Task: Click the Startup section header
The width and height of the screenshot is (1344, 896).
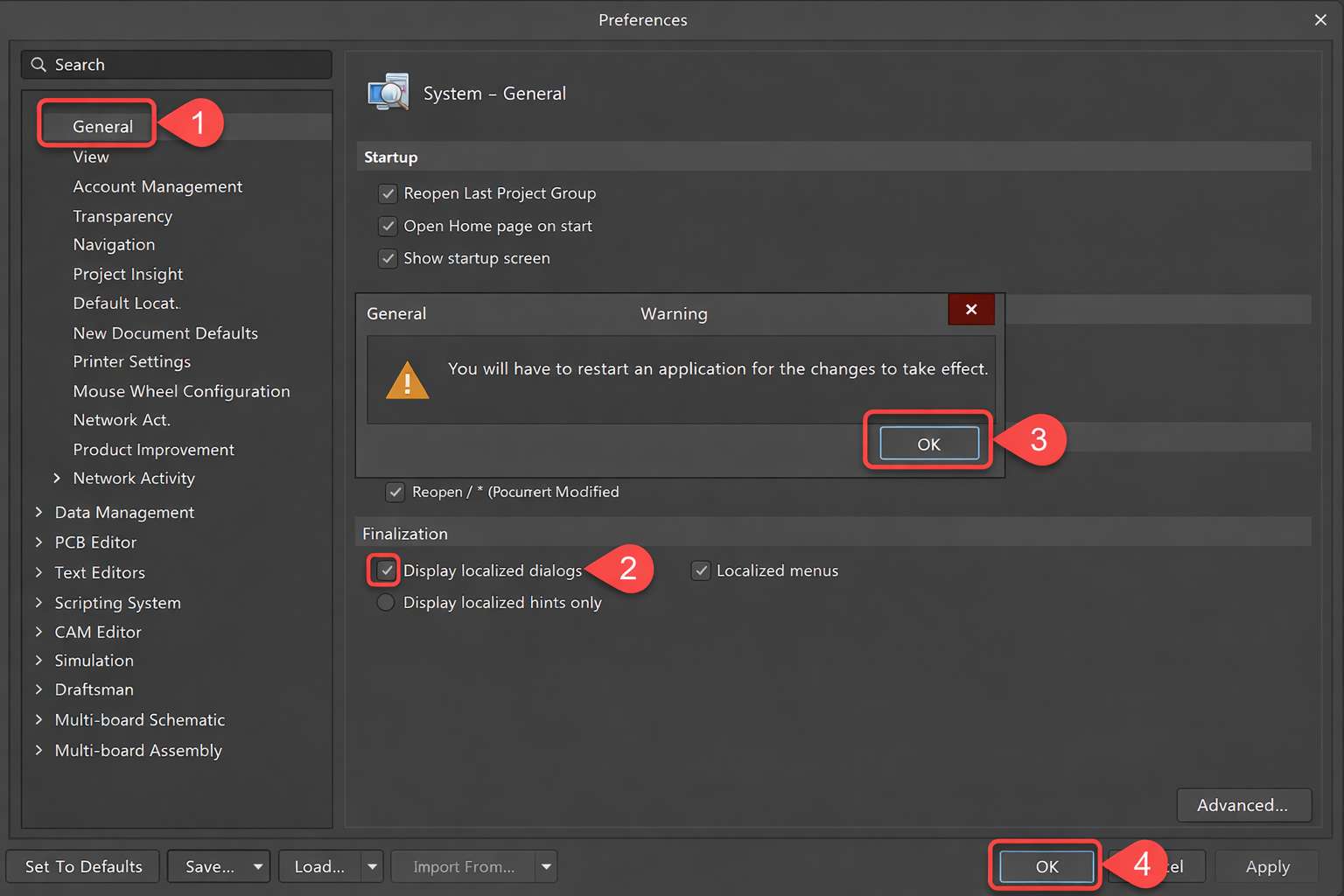Action: pyautogui.click(x=833, y=157)
